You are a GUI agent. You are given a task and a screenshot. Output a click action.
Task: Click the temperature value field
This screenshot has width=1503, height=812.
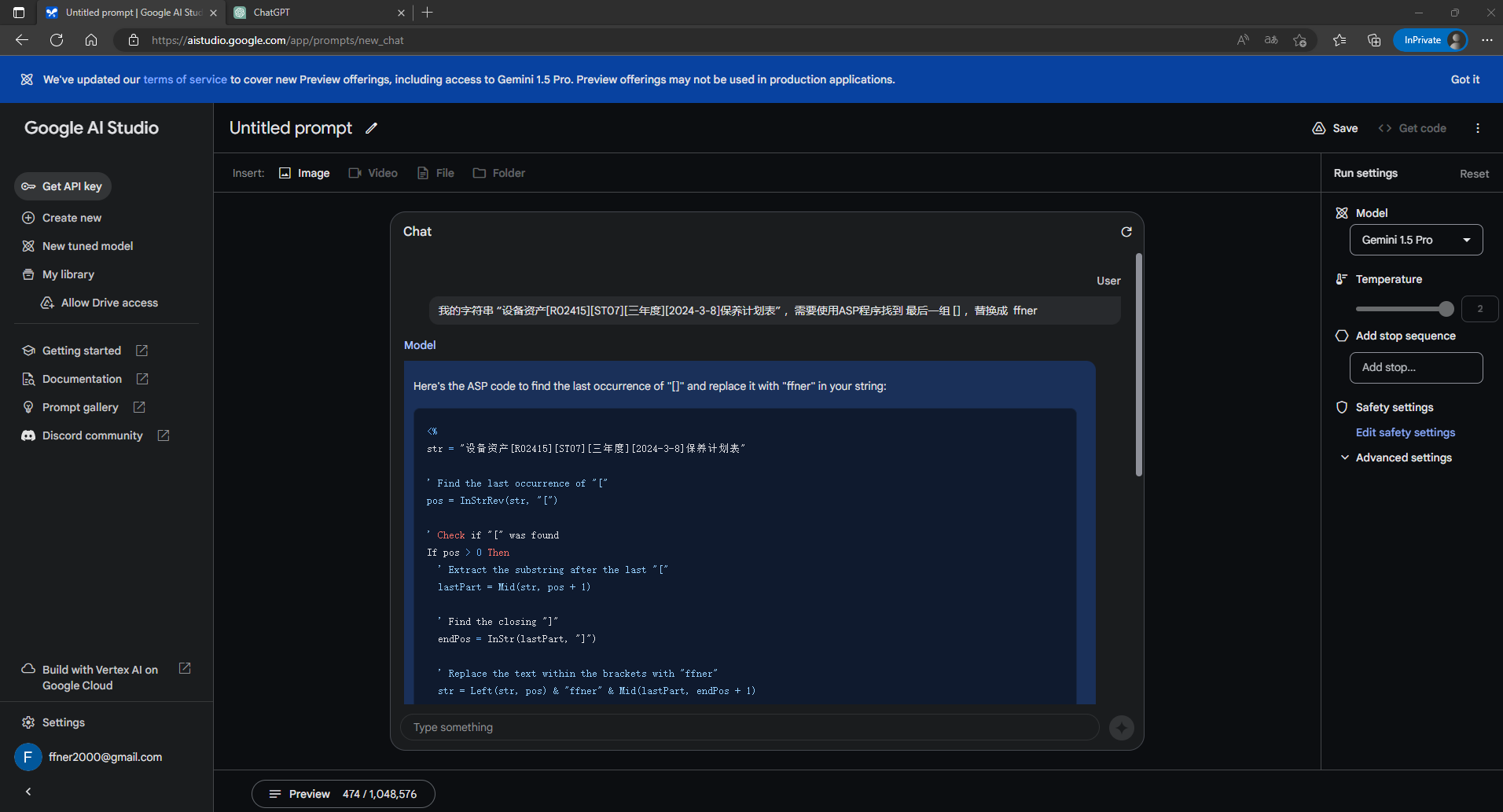pos(1479,309)
